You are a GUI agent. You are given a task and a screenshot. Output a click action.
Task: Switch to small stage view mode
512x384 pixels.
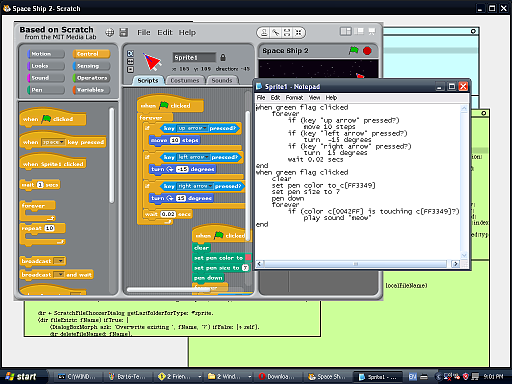[x=346, y=32]
